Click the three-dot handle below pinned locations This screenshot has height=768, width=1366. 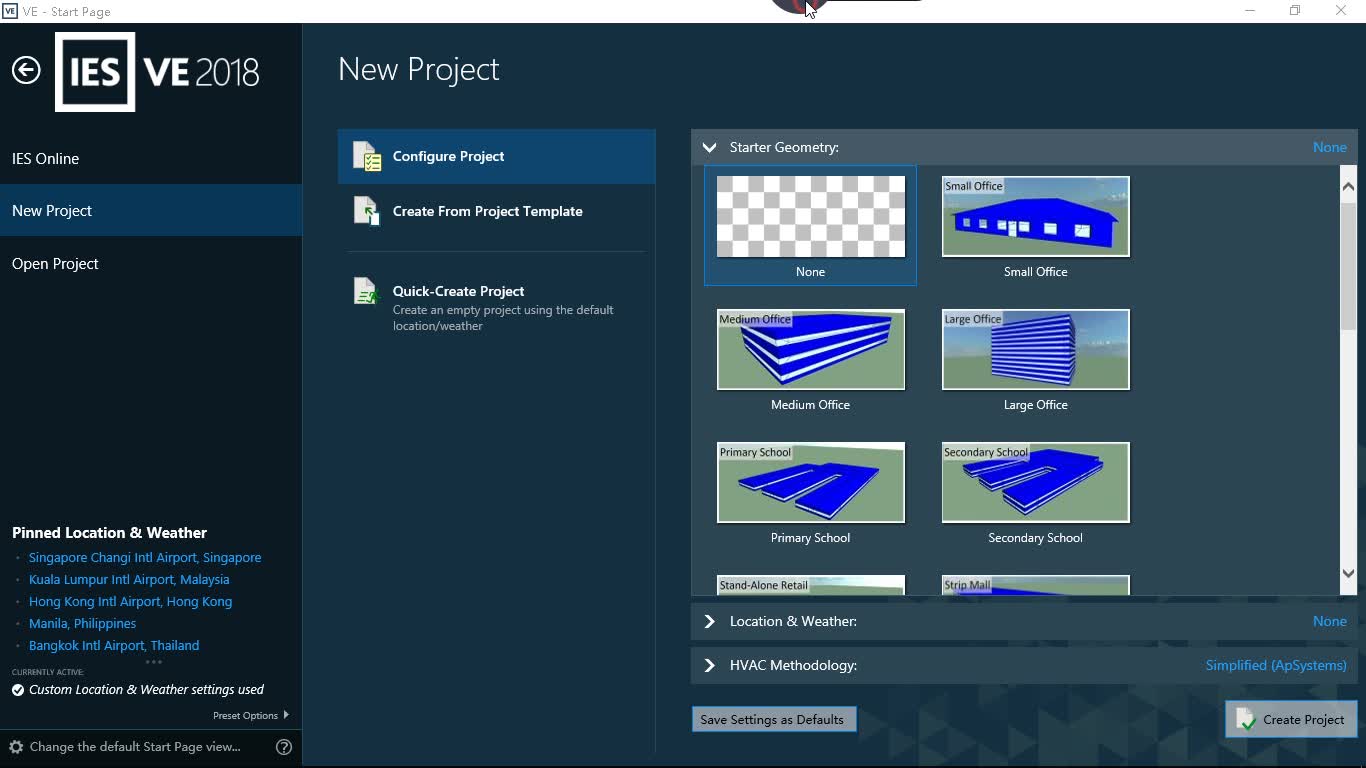click(153, 662)
